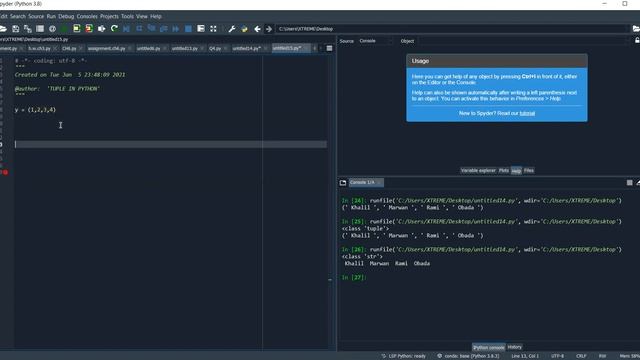Viewport: 640px width, 360px height.
Task: Click CRLF line ending indicator
Action: 581,356
